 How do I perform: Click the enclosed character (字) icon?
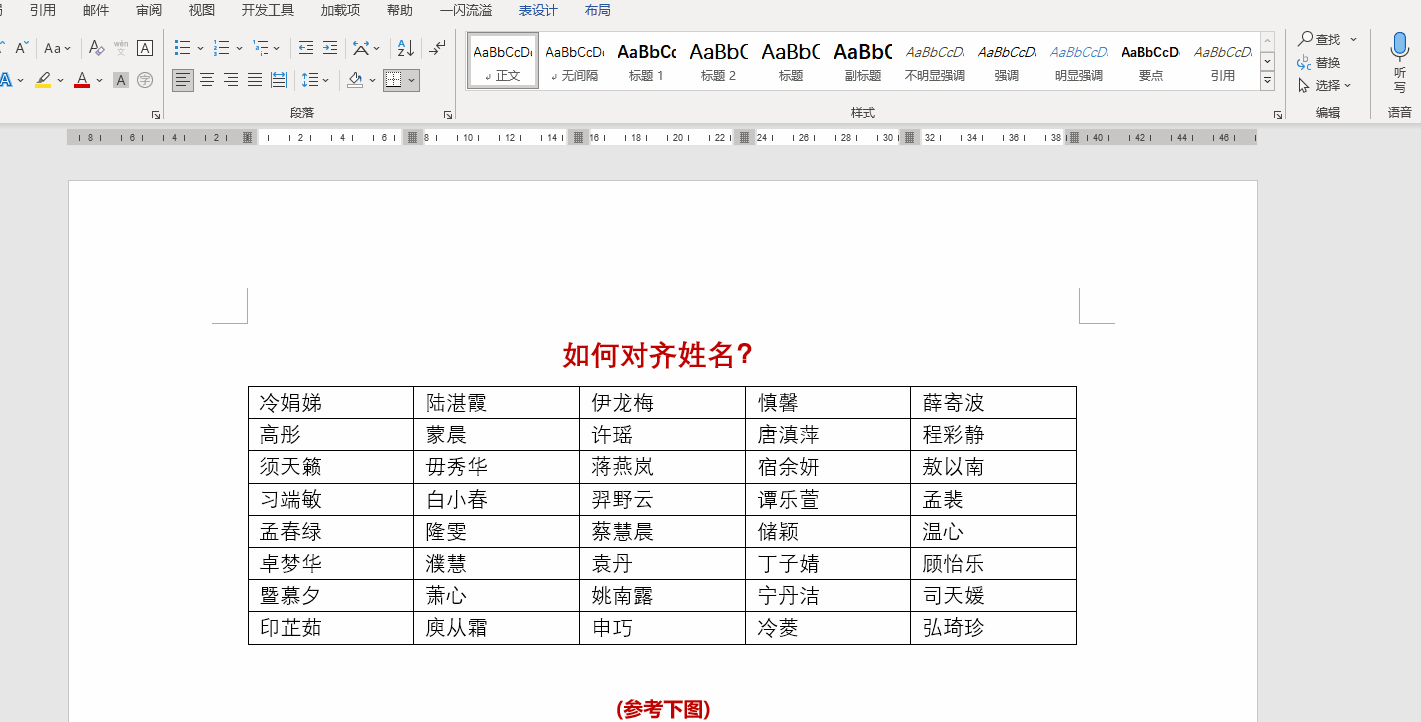pos(145,80)
